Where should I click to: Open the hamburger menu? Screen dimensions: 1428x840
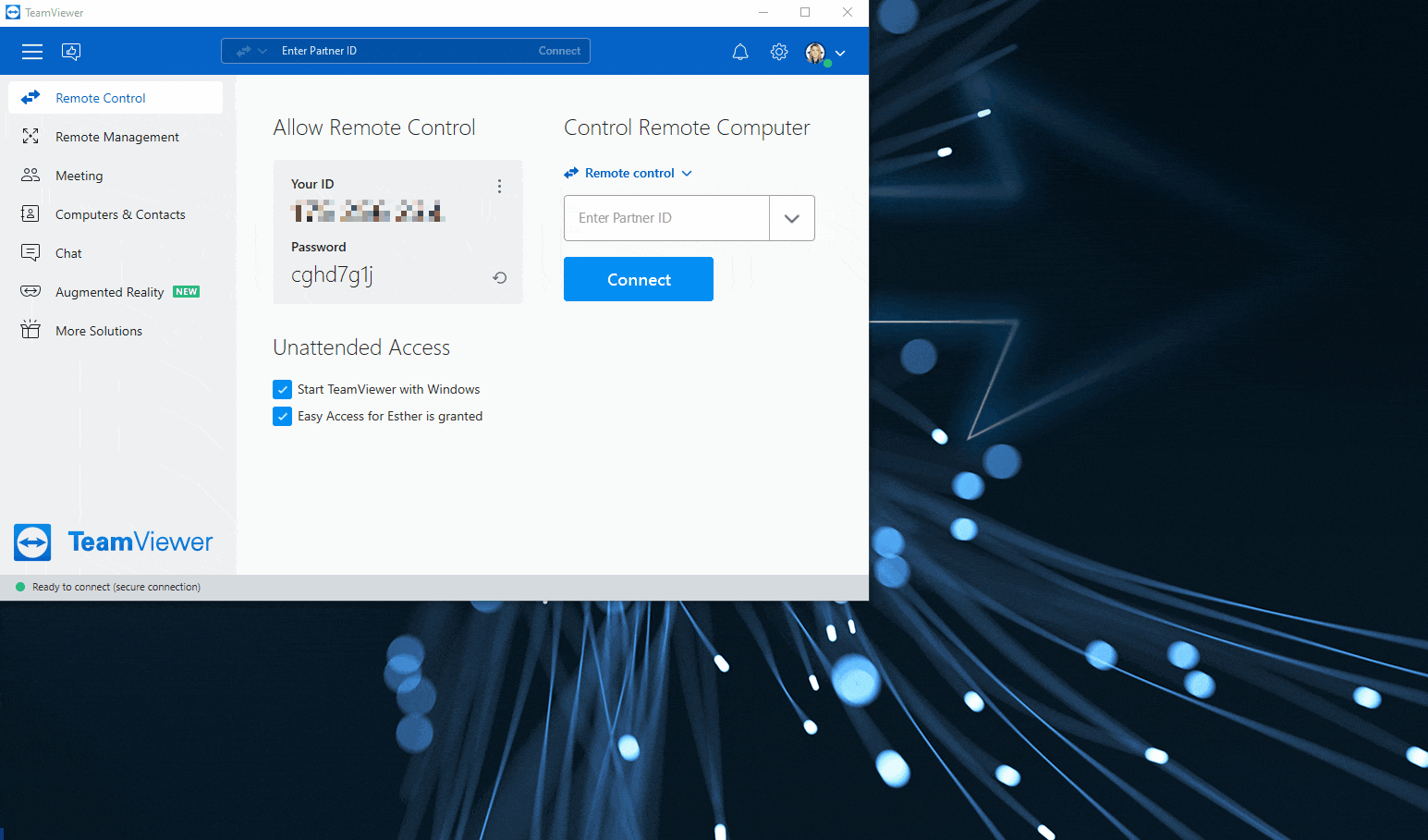pos(32,52)
